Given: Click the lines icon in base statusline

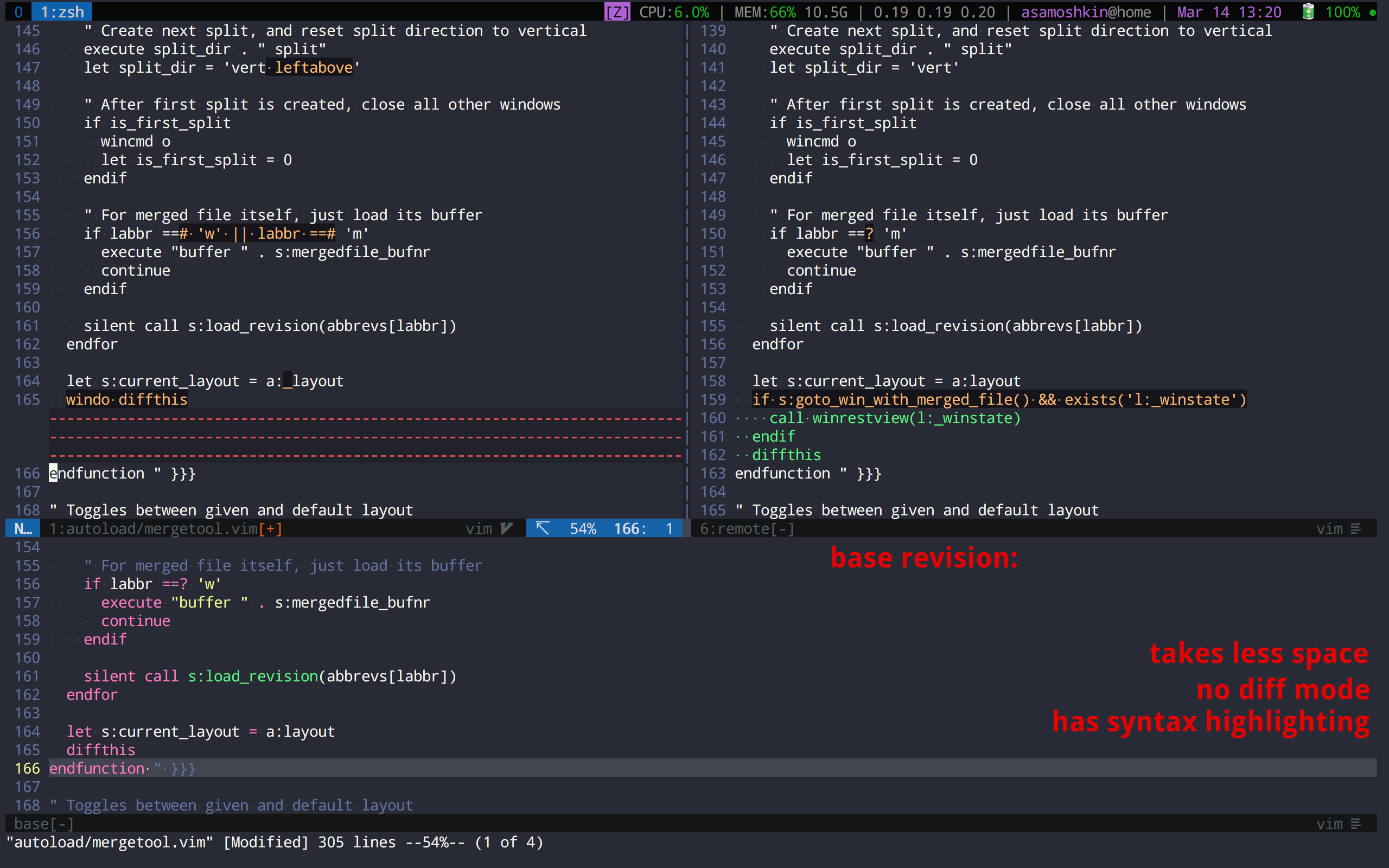Looking at the screenshot, I should click(1356, 824).
